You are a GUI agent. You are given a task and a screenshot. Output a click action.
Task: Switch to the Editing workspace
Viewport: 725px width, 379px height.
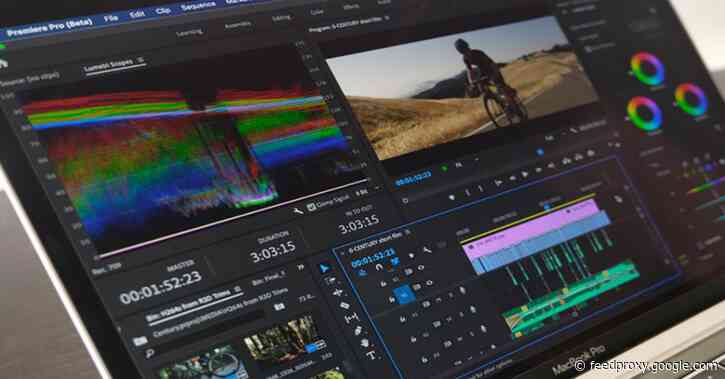pyautogui.click(x=282, y=18)
